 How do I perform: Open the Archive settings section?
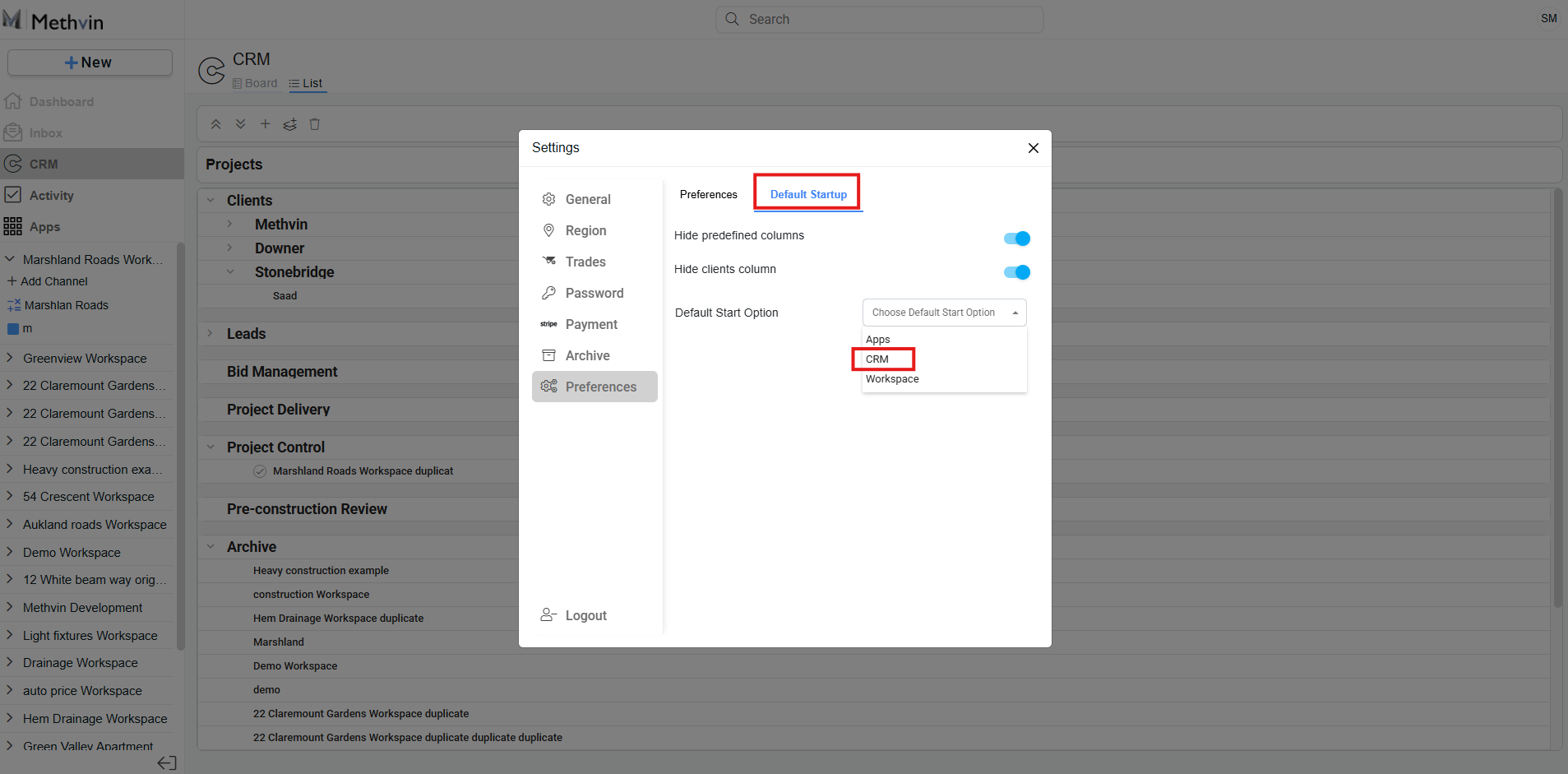pyautogui.click(x=587, y=355)
